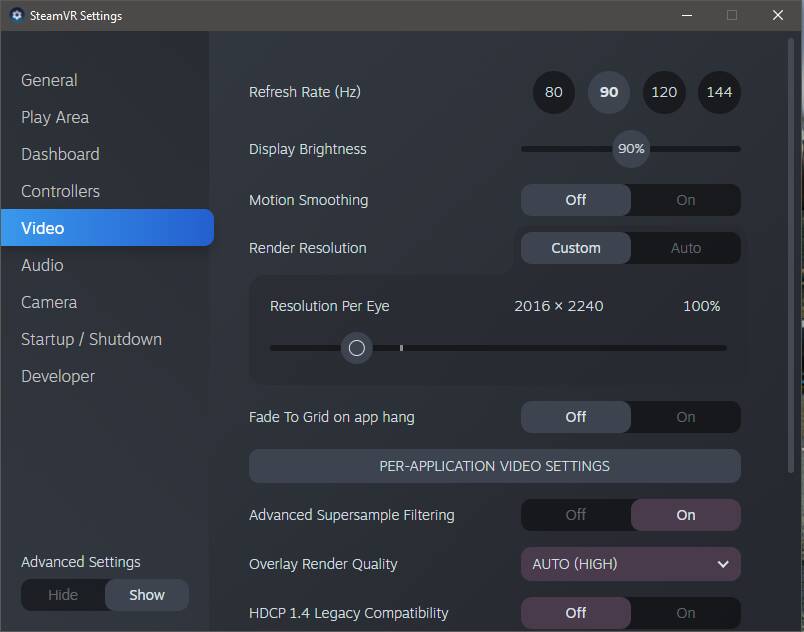The image size is (804, 632).
Task: Go to the Play Area section
Action: (55, 117)
